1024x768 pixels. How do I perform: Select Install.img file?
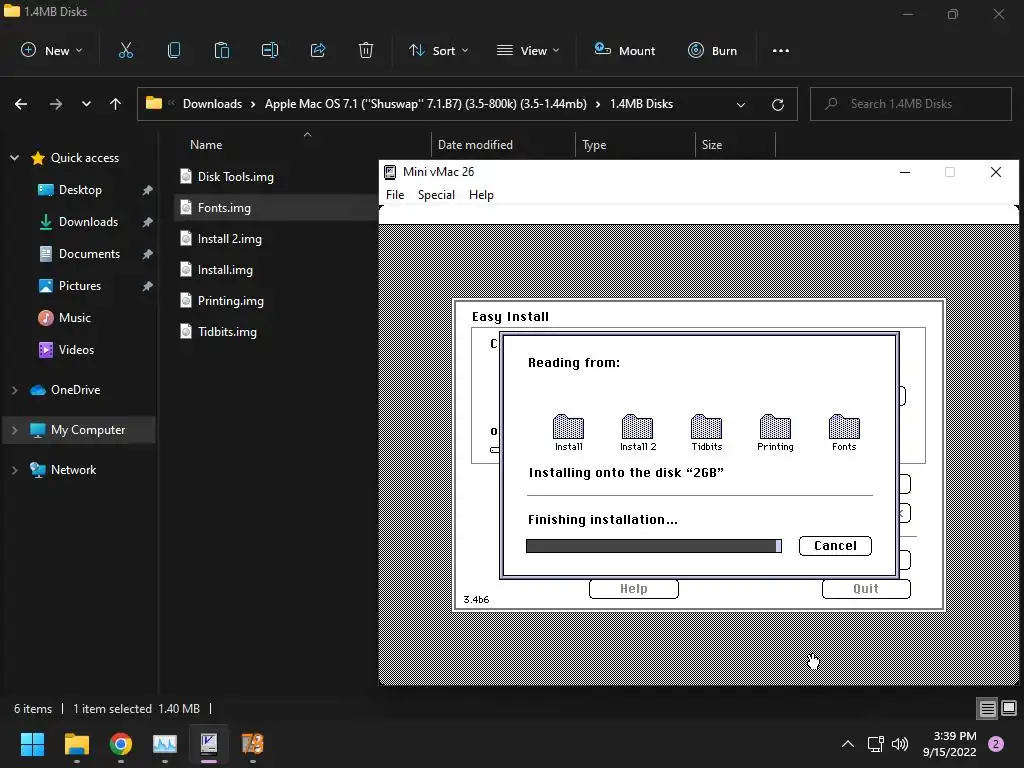225,270
